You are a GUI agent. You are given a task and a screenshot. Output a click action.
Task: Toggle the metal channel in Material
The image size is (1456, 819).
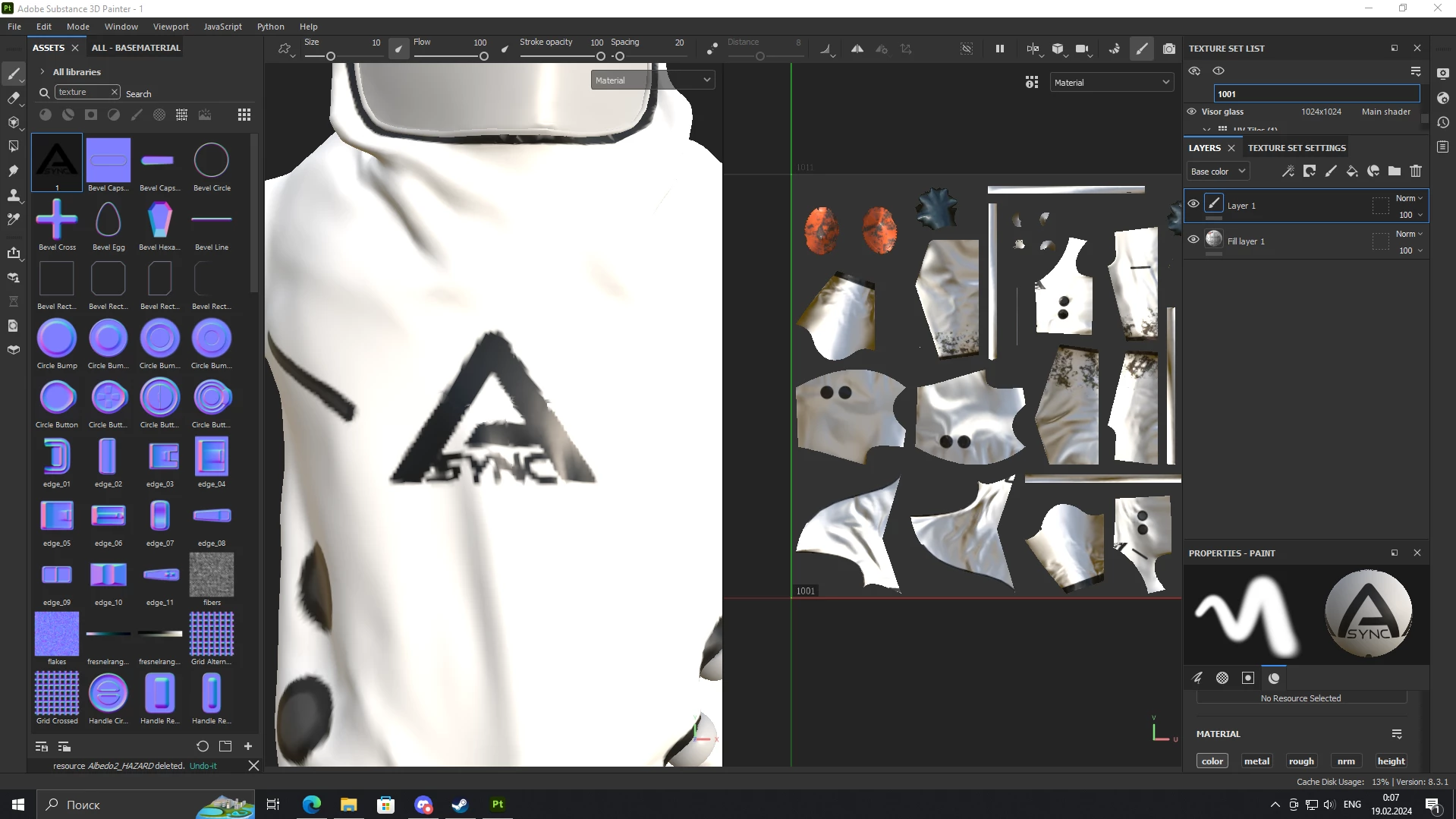[1256, 761]
